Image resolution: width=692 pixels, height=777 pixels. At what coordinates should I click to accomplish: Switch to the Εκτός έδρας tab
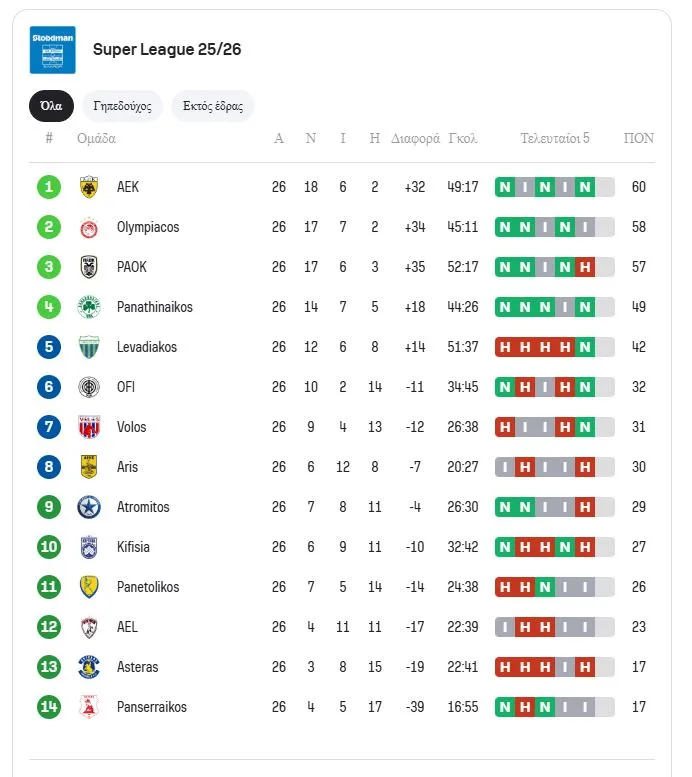[212, 106]
